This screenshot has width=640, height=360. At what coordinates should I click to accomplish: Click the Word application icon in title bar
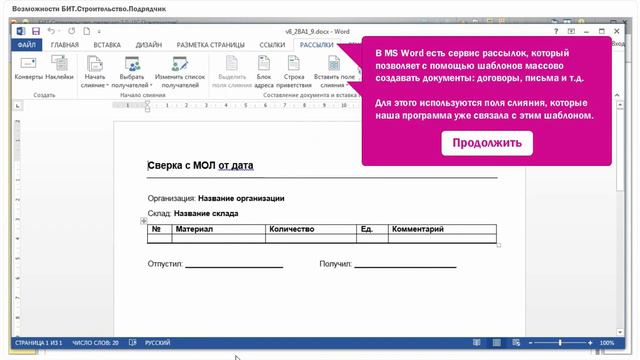pos(21,31)
